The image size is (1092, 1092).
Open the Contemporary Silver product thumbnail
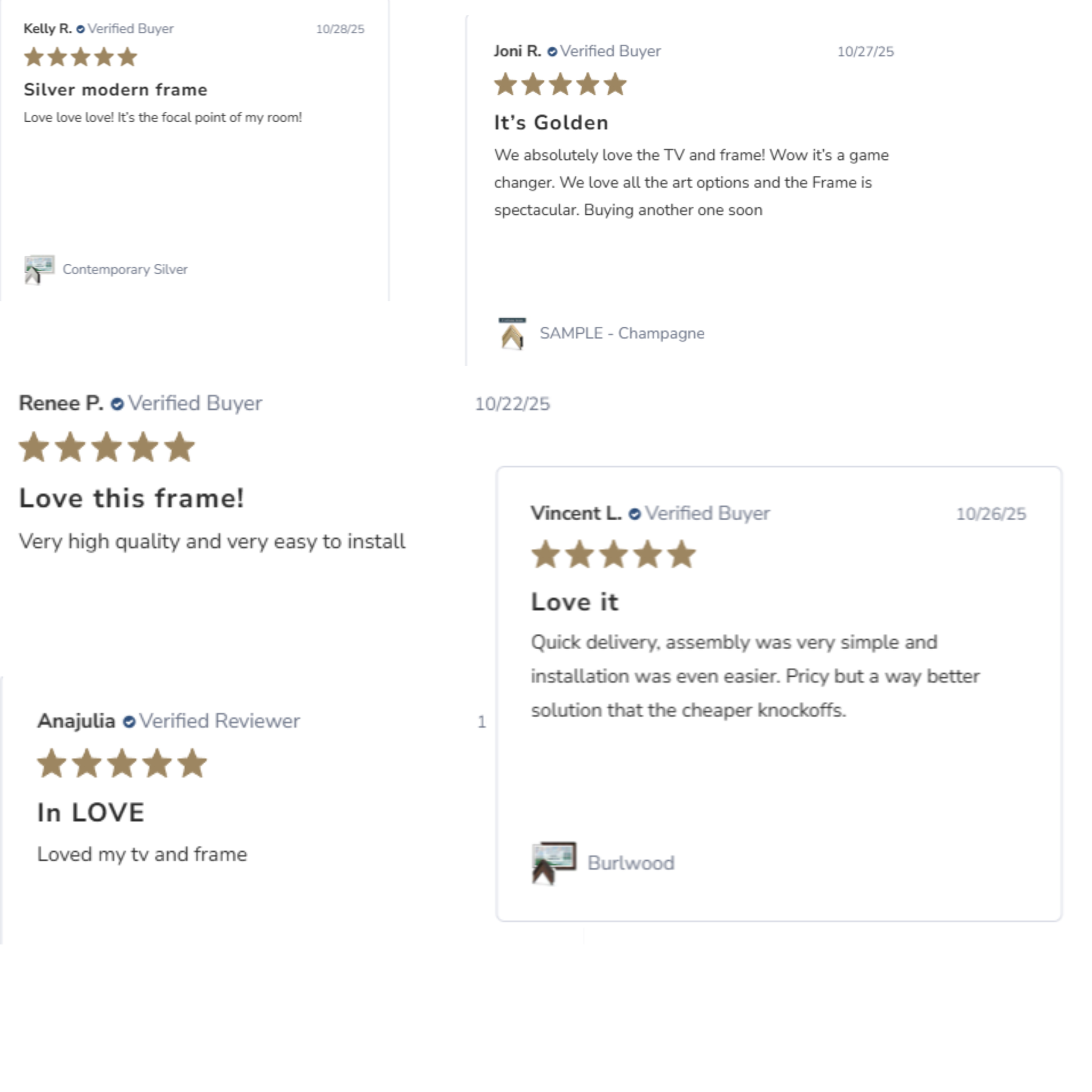pos(39,269)
